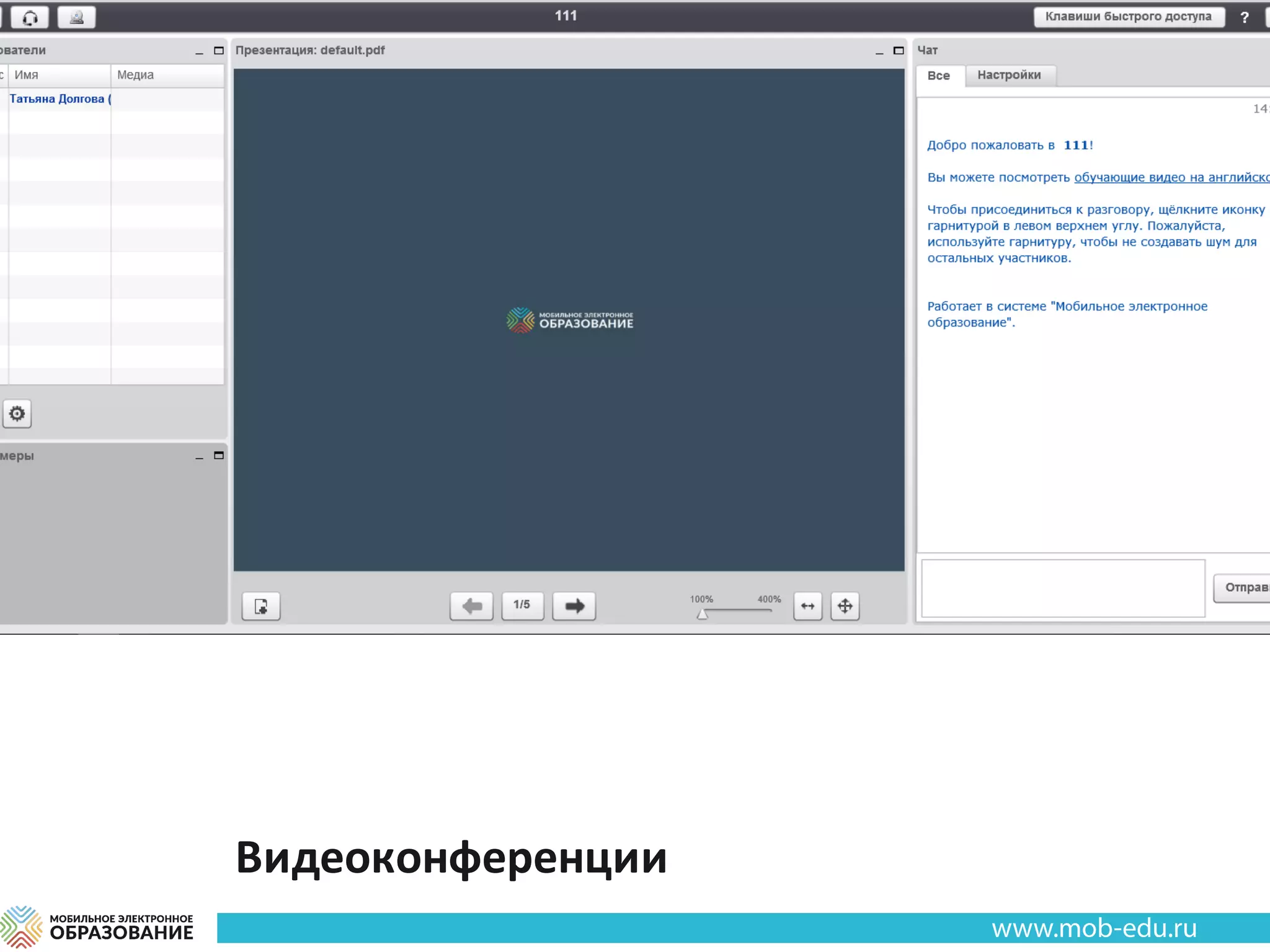Select the Все chat tab
The width and height of the screenshot is (1270, 952).
[939, 76]
